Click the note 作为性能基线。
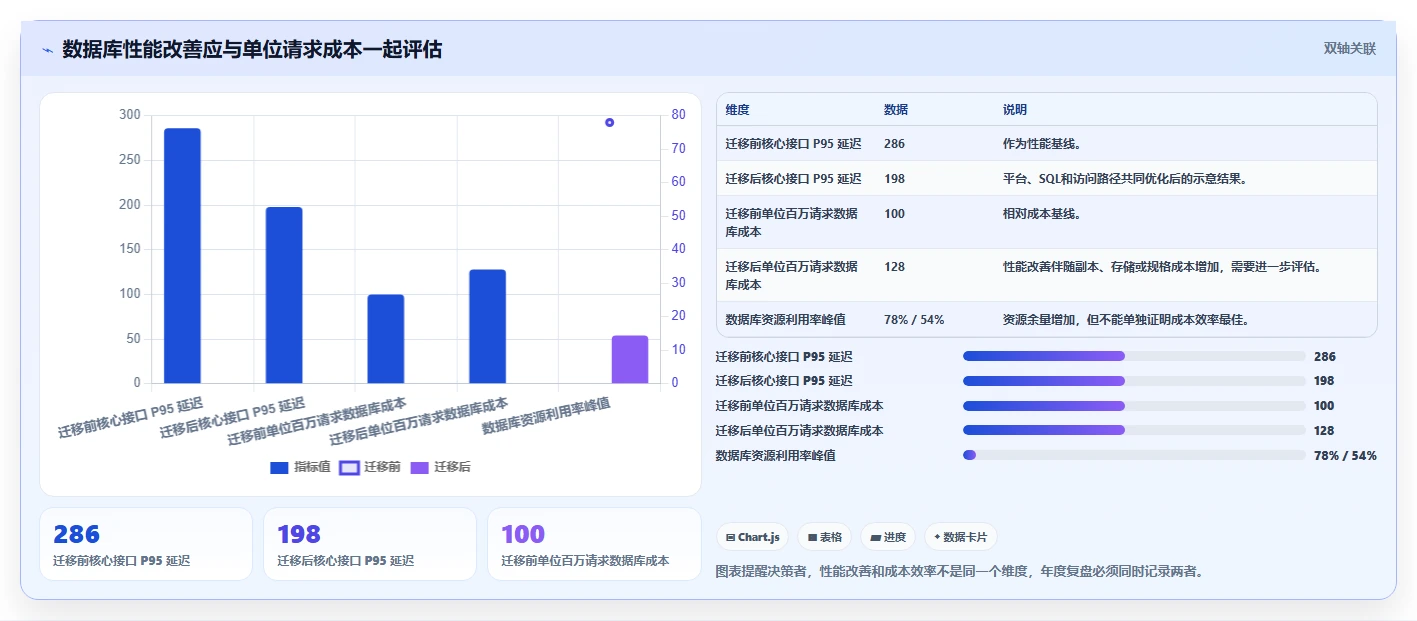 (1042, 144)
